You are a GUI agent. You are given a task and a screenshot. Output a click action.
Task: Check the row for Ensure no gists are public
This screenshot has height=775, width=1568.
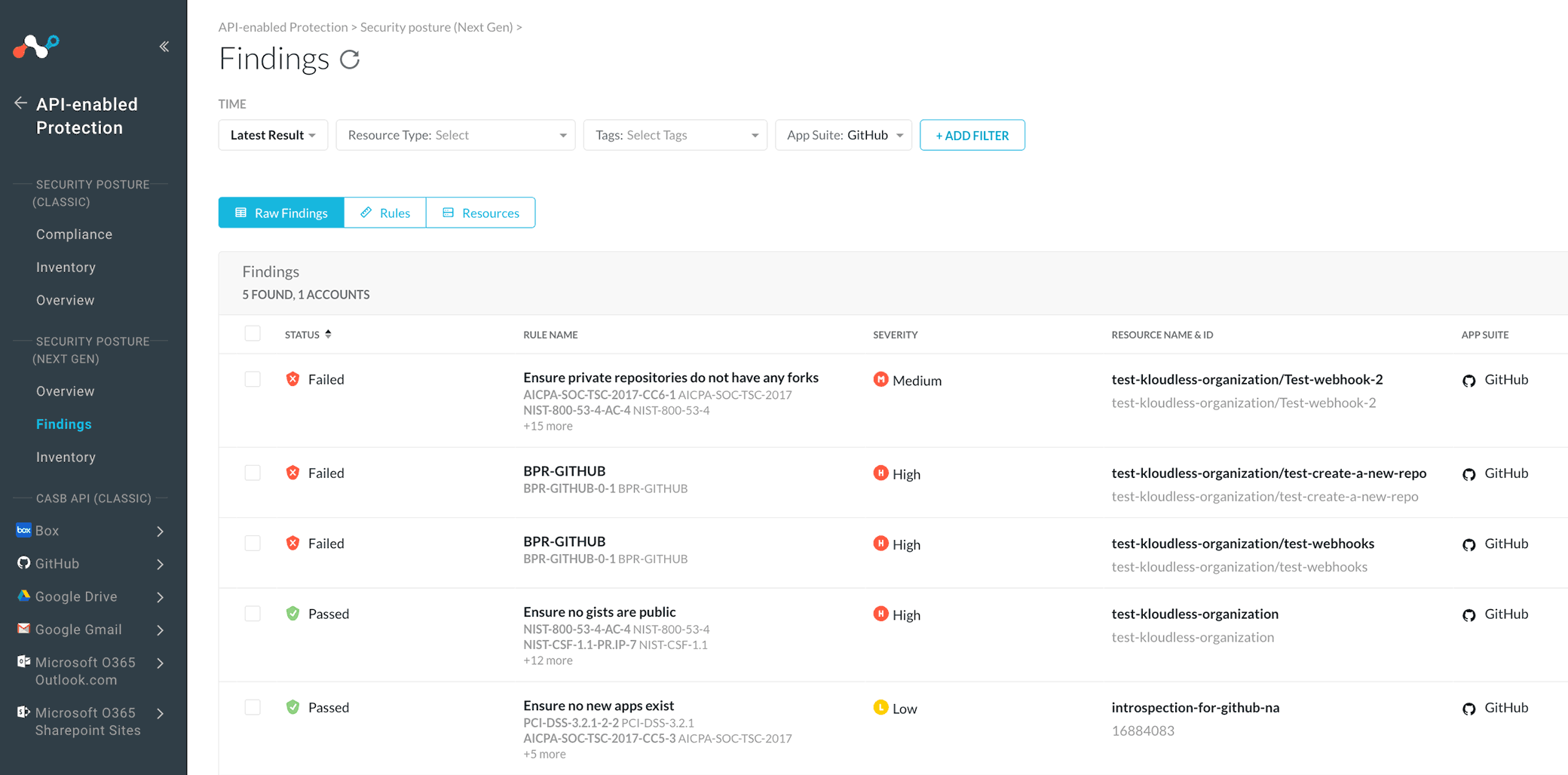[x=253, y=613]
